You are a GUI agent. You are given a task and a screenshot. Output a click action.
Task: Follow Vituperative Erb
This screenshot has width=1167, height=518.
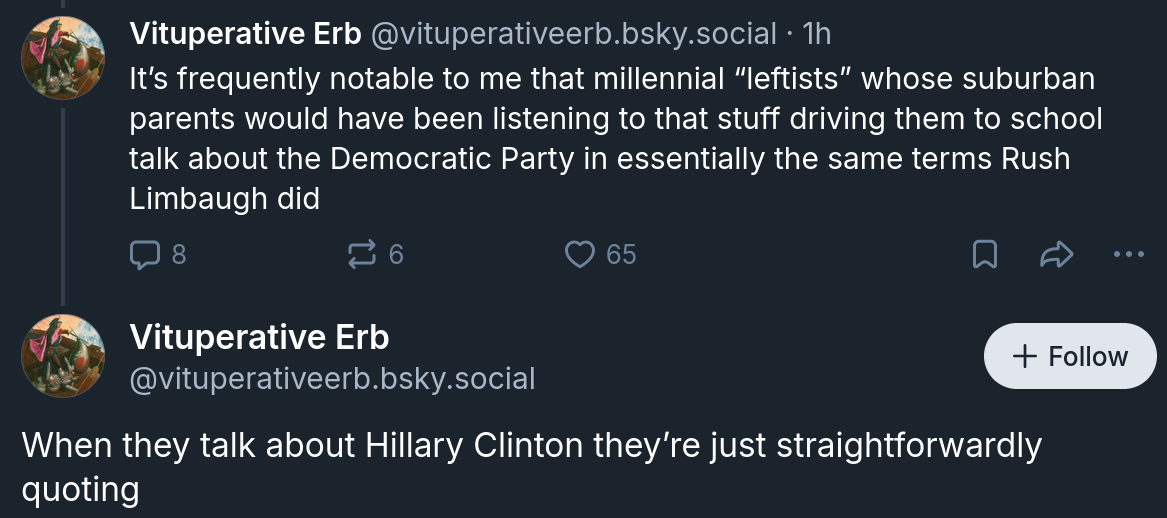tap(1070, 356)
